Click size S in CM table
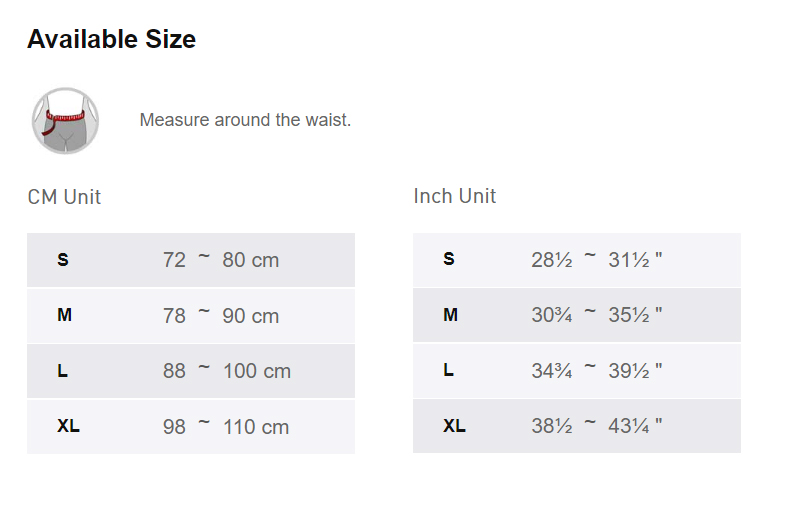 63,260
